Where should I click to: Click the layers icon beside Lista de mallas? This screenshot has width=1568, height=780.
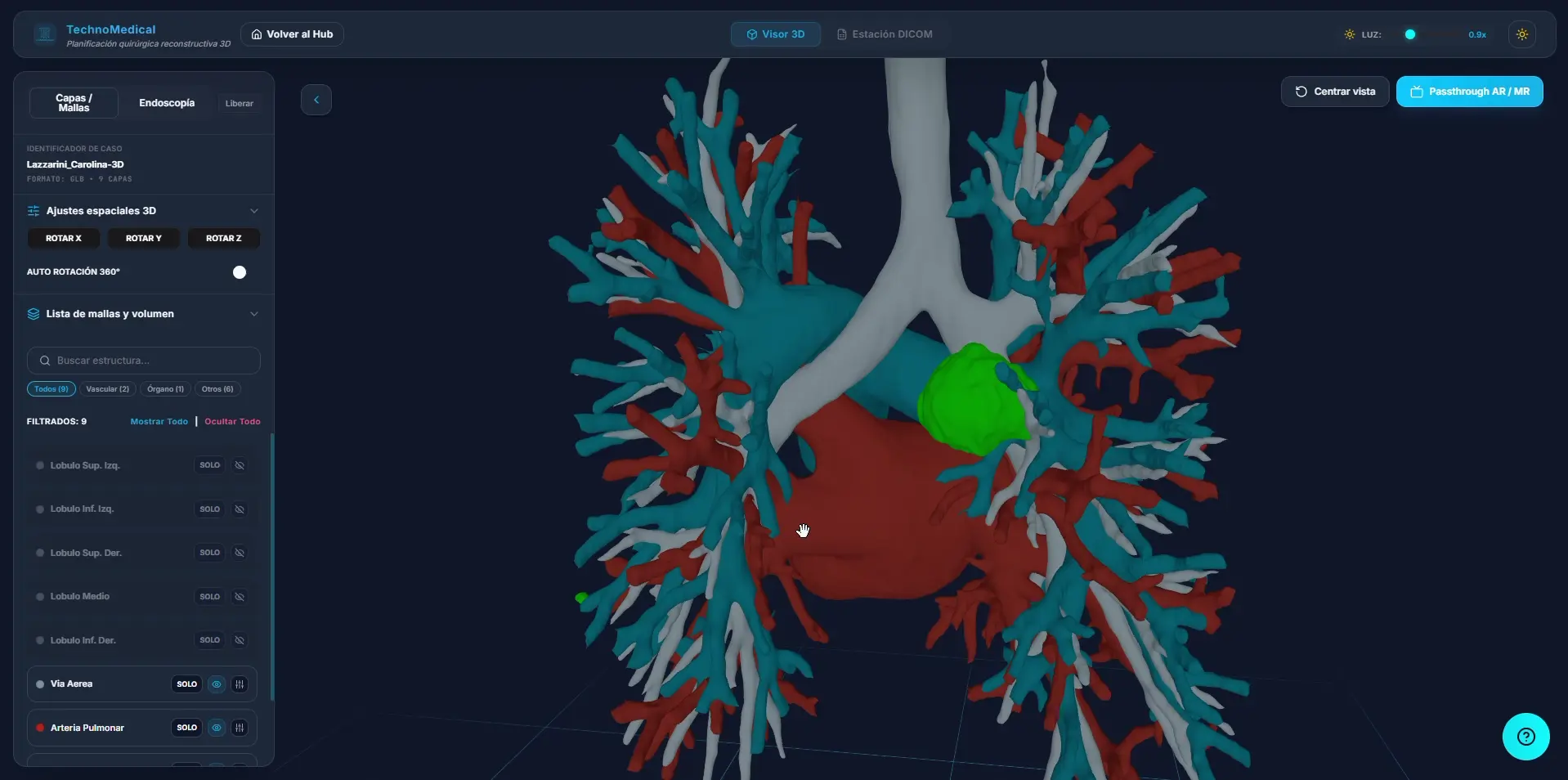[x=34, y=314]
